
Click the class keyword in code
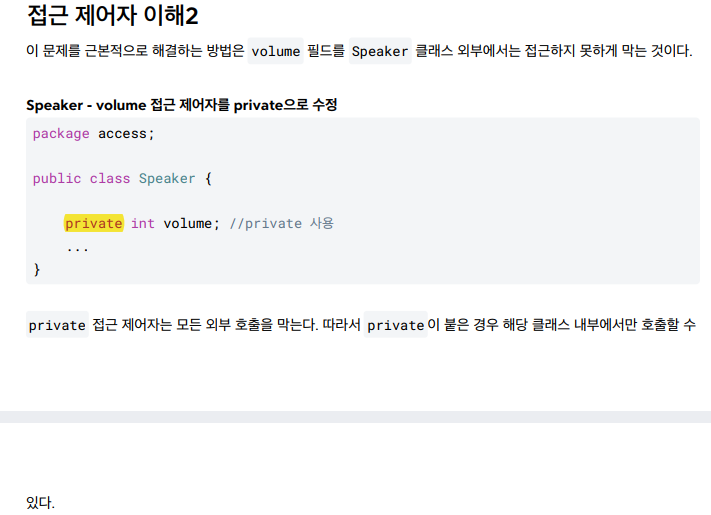(x=110, y=179)
